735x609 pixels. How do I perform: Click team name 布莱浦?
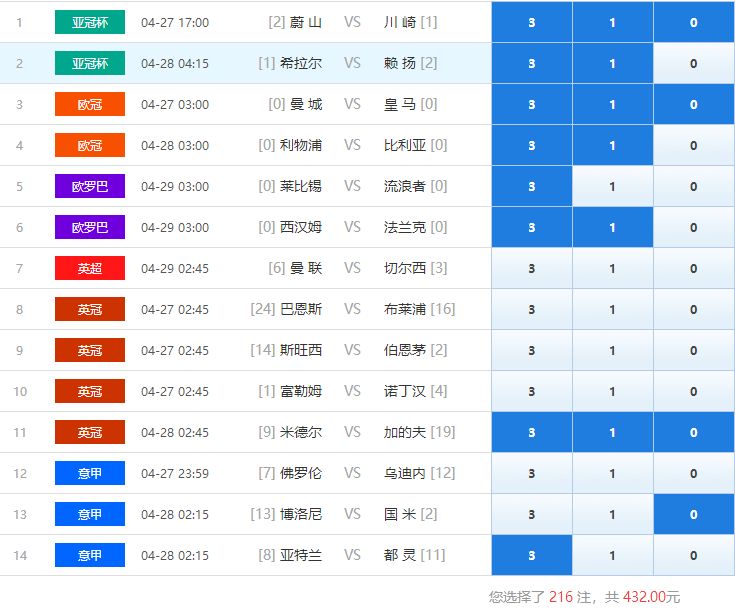405,309
